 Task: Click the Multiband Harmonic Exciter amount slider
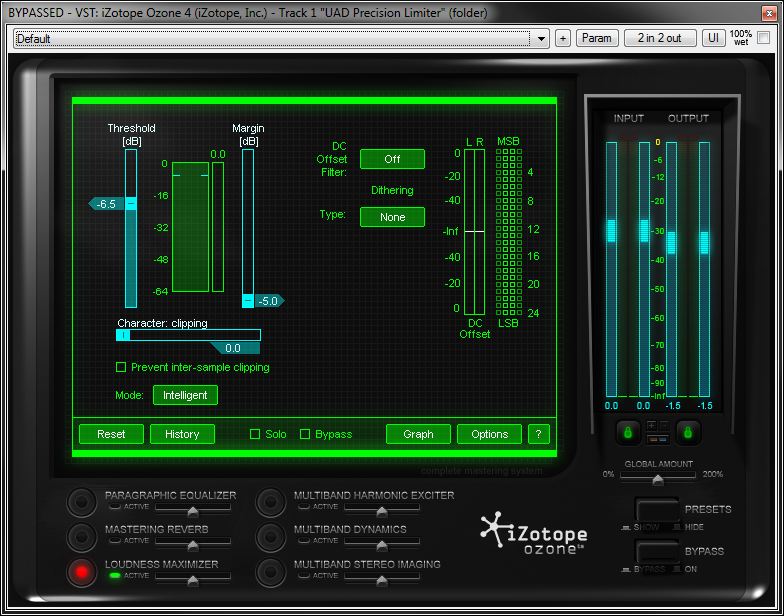(382, 509)
